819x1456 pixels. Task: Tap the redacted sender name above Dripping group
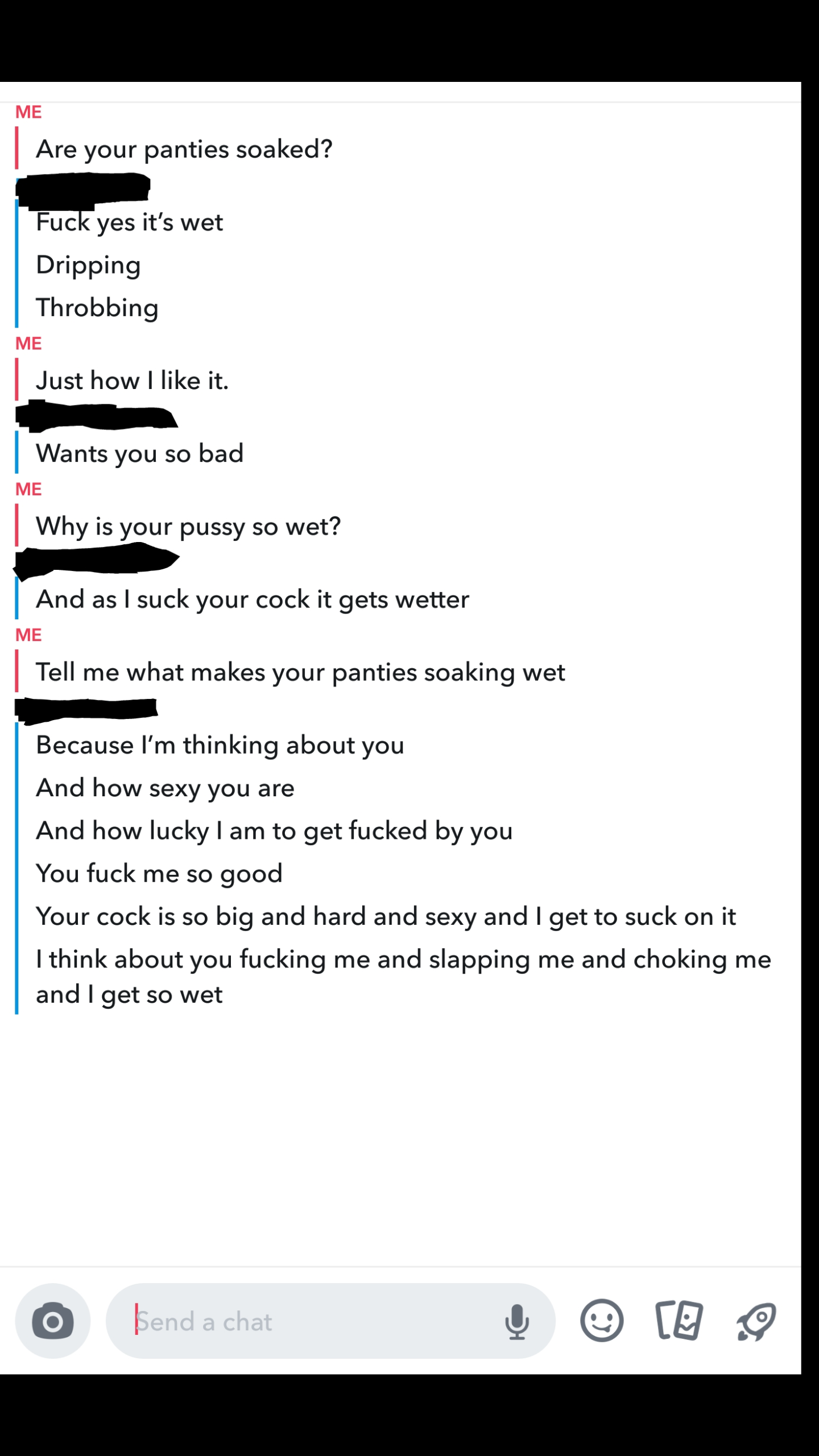tap(83, 190)
